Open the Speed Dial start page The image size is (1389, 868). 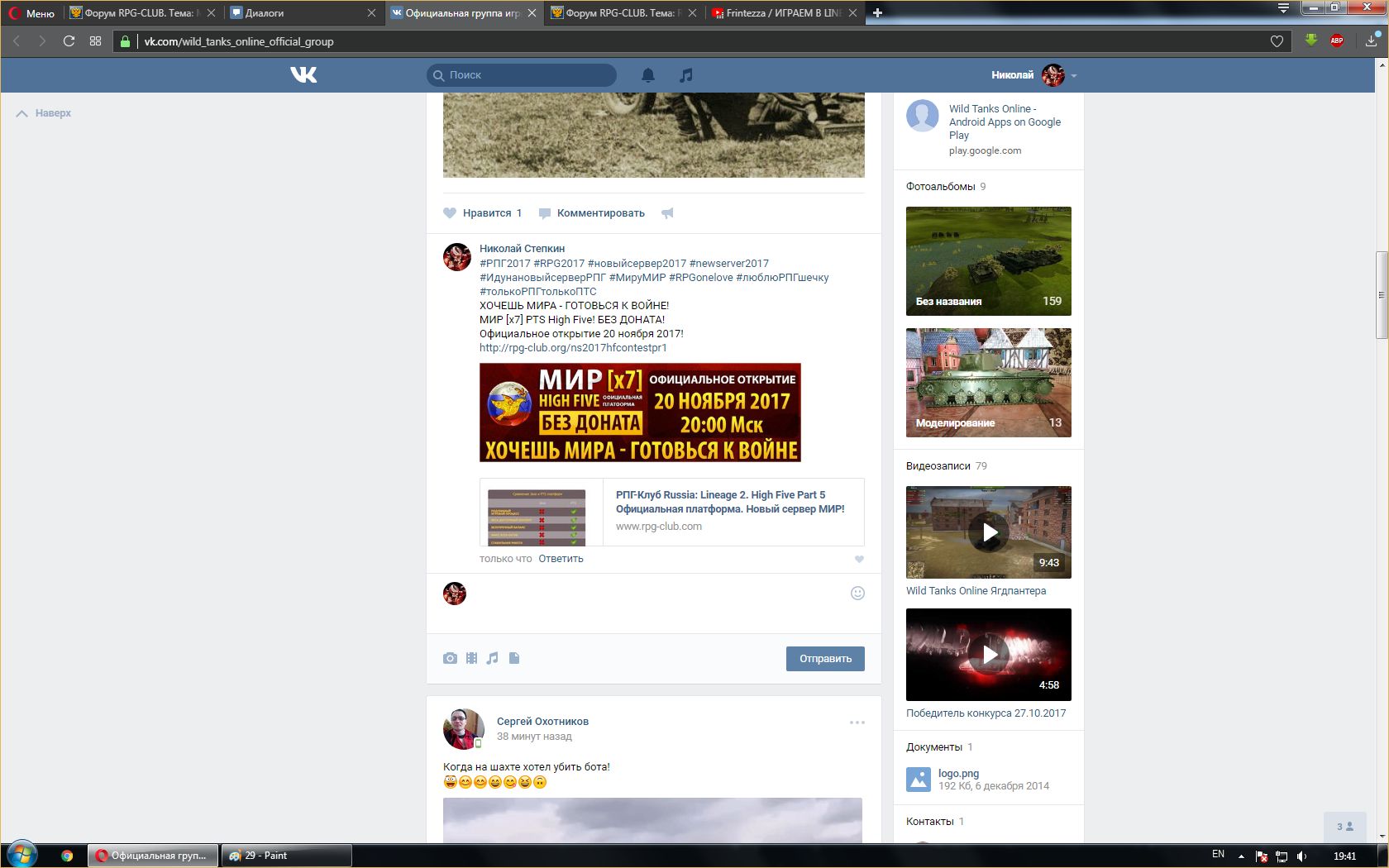point(95,41)
